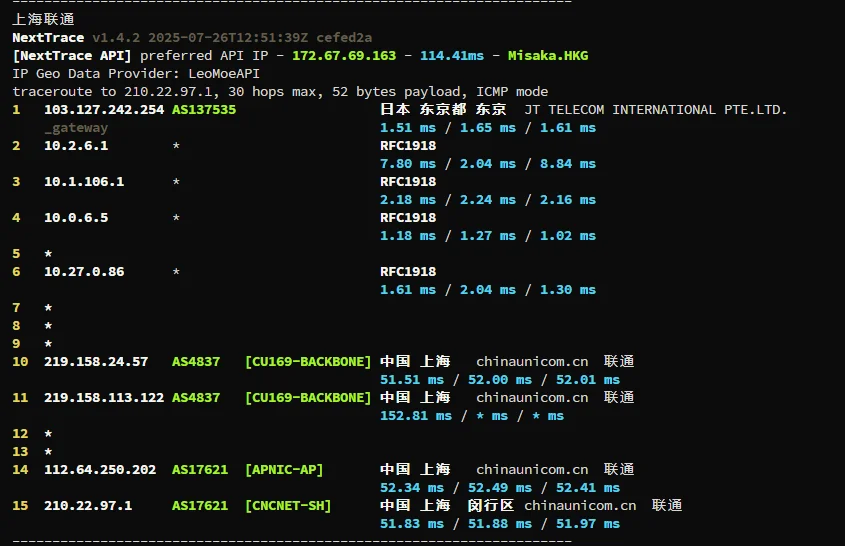This screenshot has height=546, width=845.
Task: Click hop 4 IP address 10.0.6.5
Action: click(x=76, y=217)
